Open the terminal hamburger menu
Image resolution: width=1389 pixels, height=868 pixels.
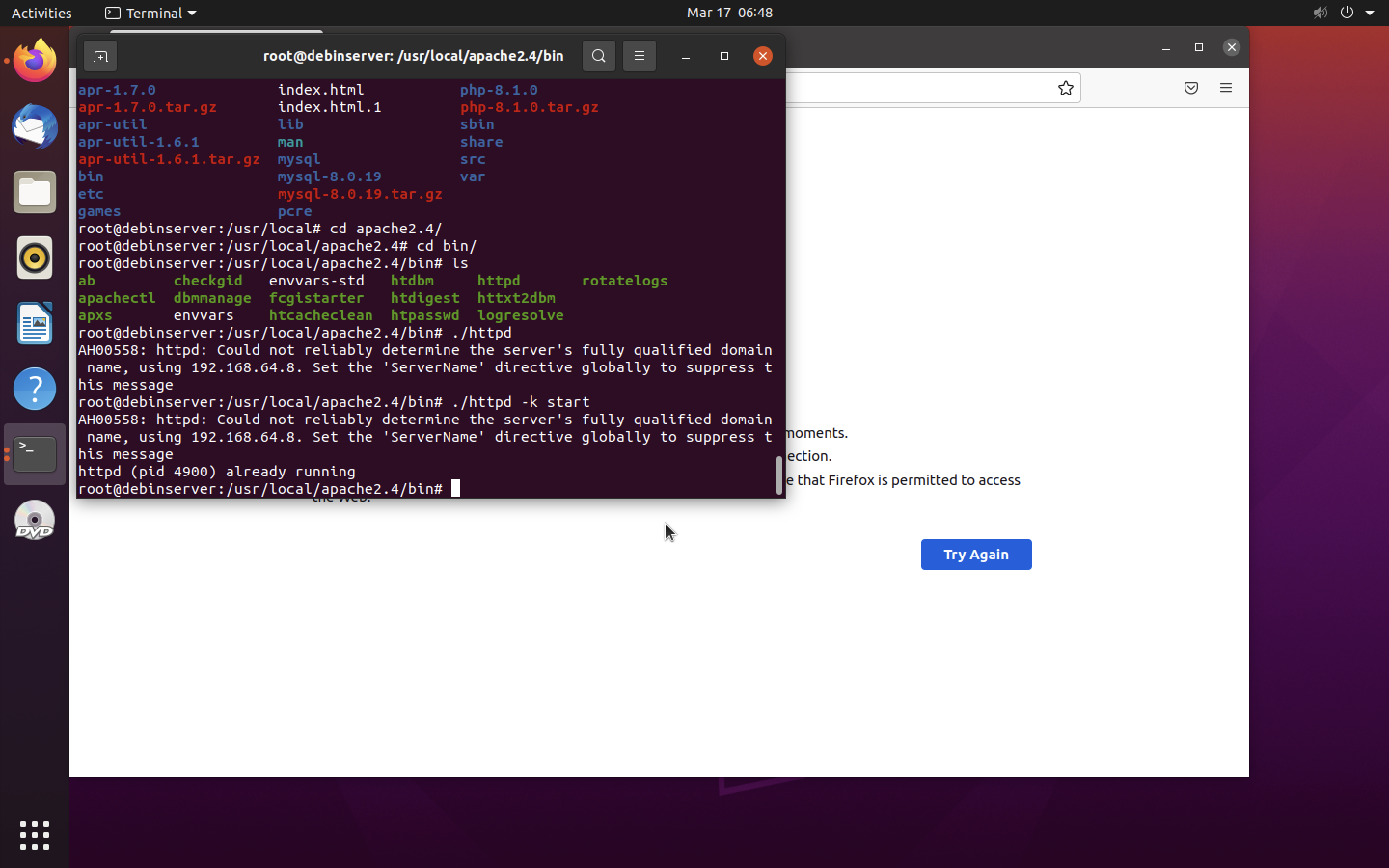pos(639,56)
